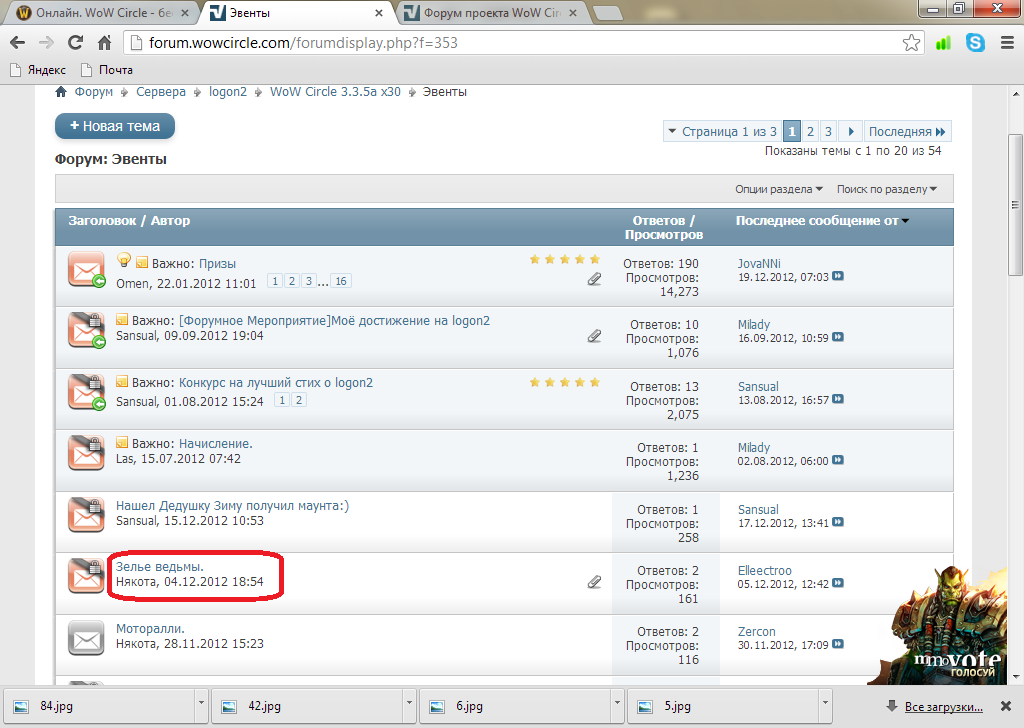Viewport: 1024px width, 728px height.
Task: Click the envelope icon of the Моторалли thread
Action: pyautogui.click(x=86, y=638)
